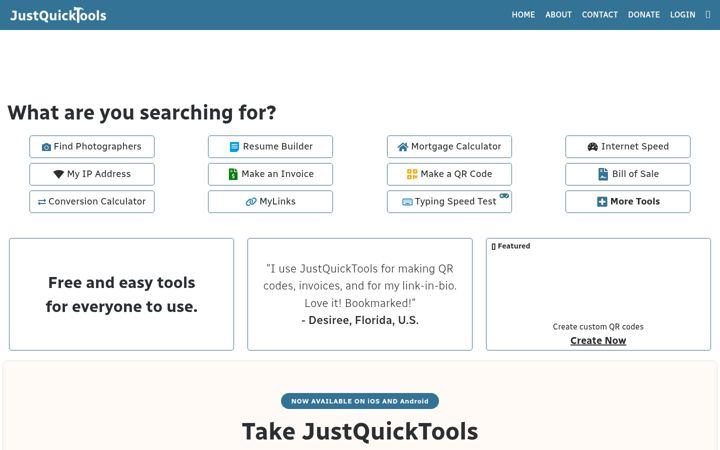Click '- Desiree, Florida, U.S.' attribution text
720x450 pixels.
[360, 320]
